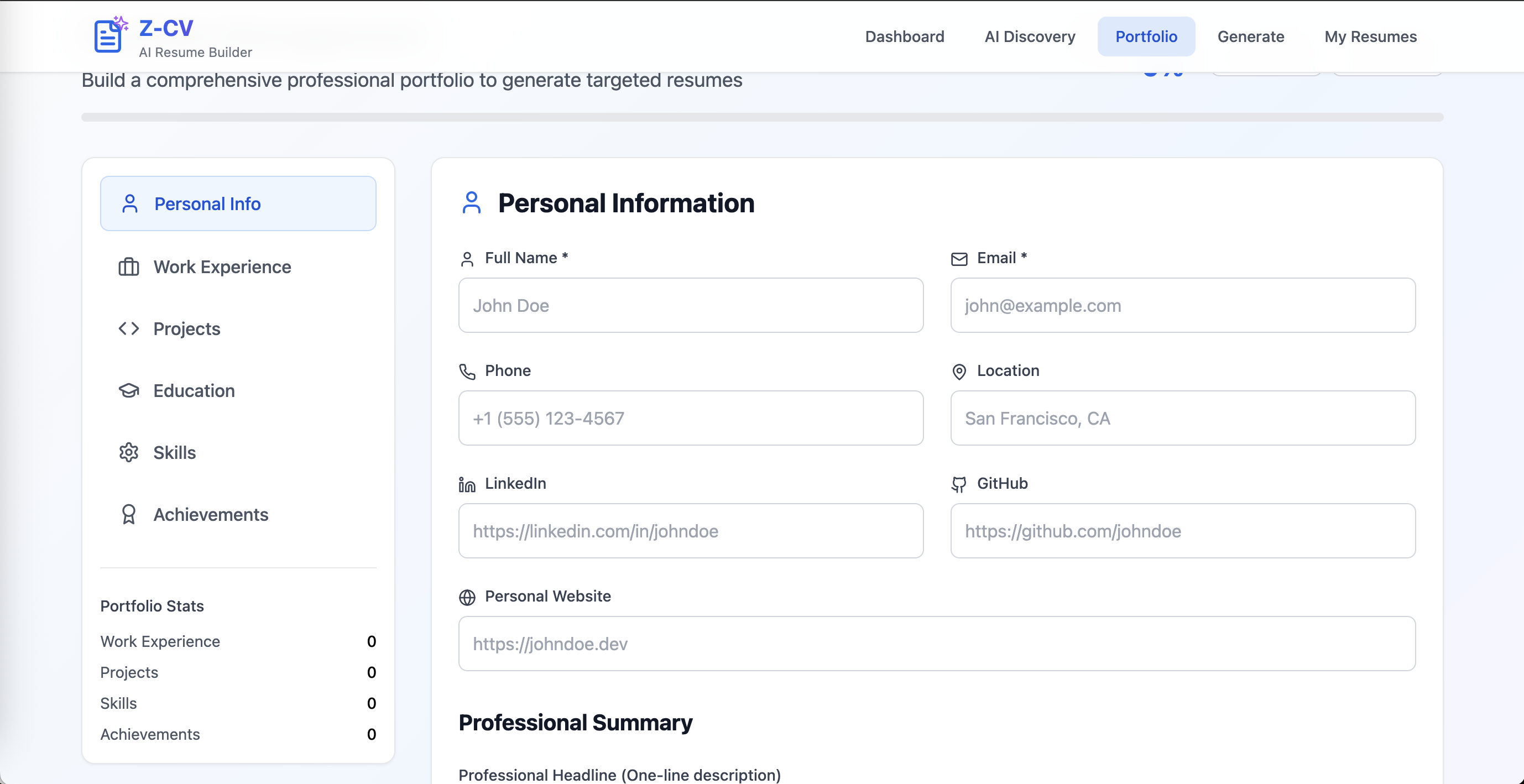The height and width of the screenshot is (784, 1524).
Task: Click the globe icon by Personal Website
Action: [x=467, y=597]
